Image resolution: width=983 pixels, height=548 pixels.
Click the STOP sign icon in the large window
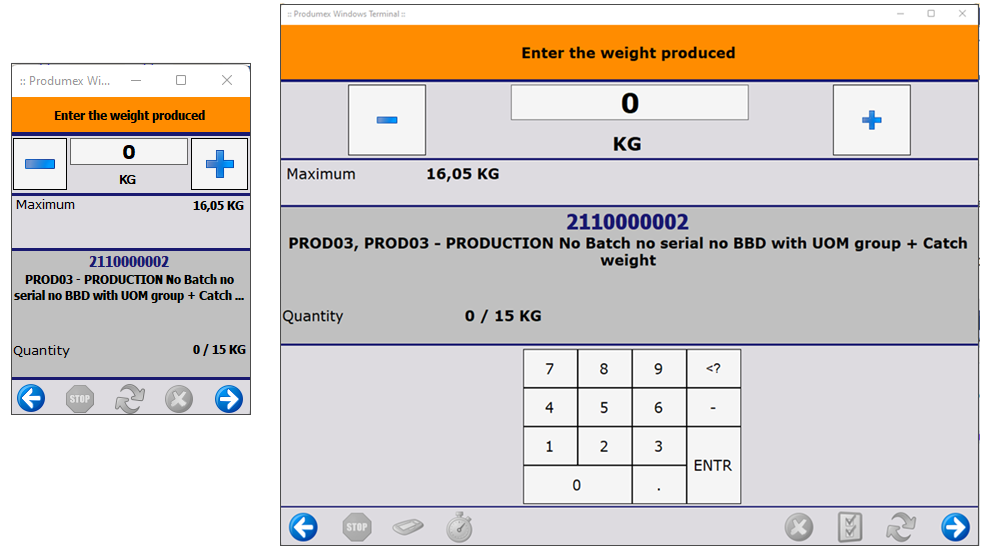coord(357,526)
